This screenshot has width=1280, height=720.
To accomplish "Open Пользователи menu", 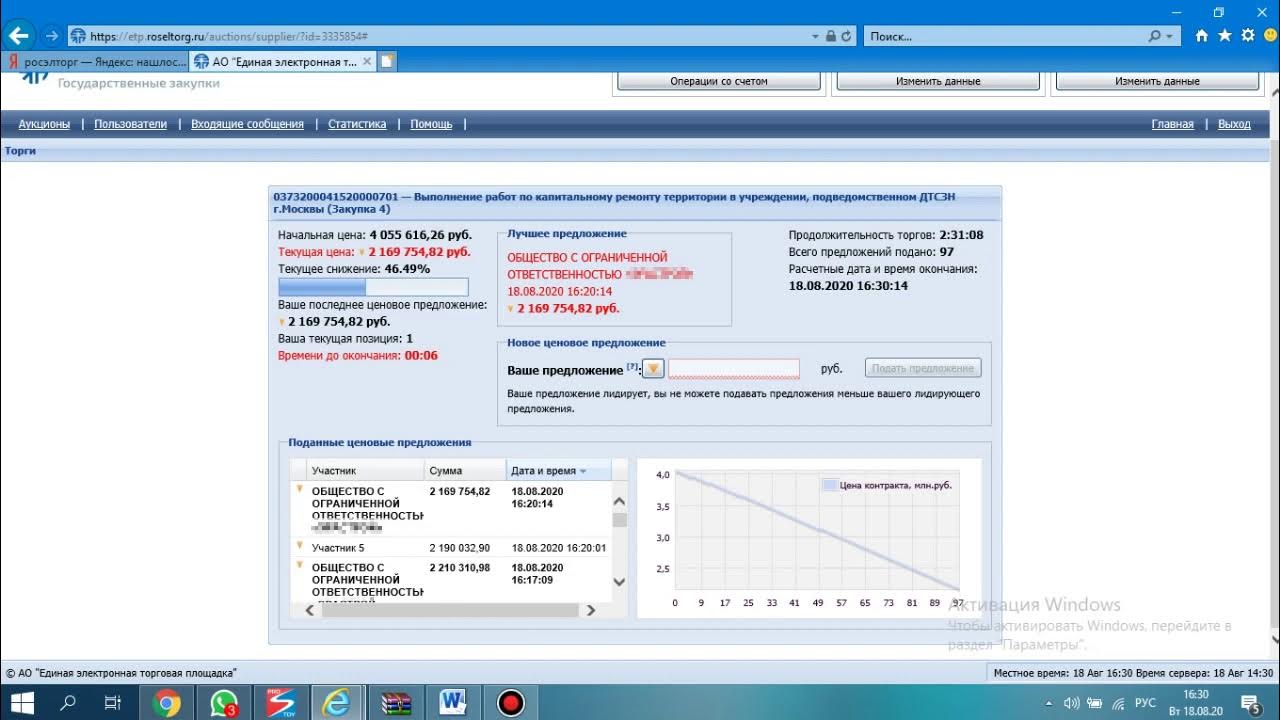I will [x=130, y=124].
